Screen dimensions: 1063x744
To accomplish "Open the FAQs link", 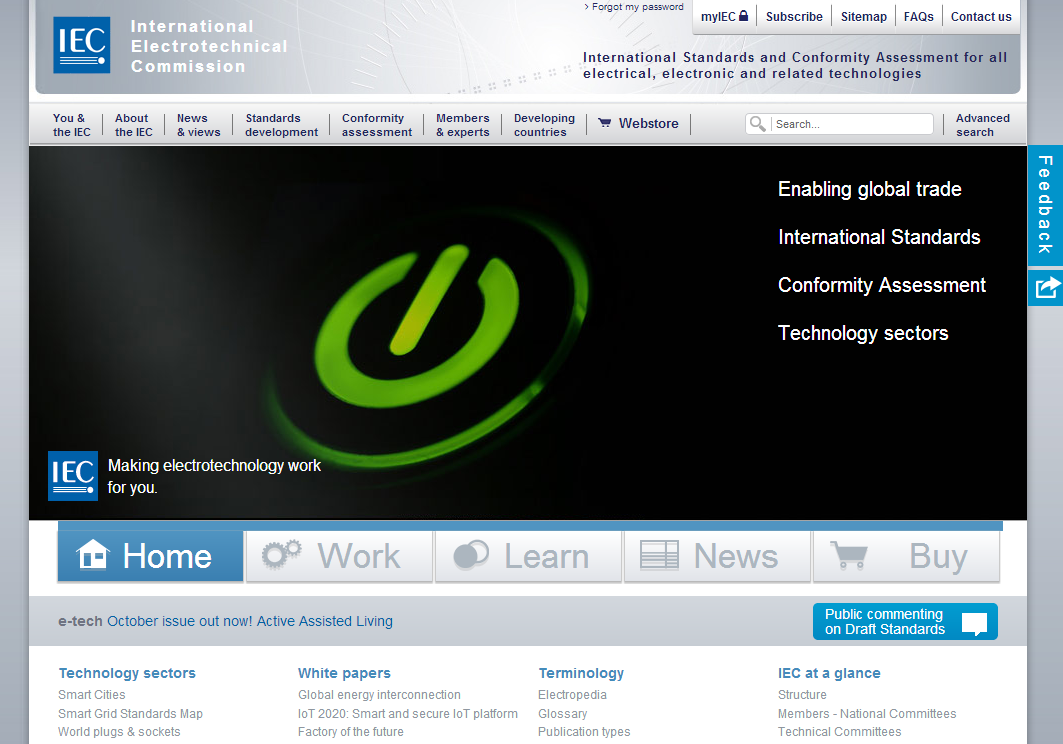I will (919, 16).
